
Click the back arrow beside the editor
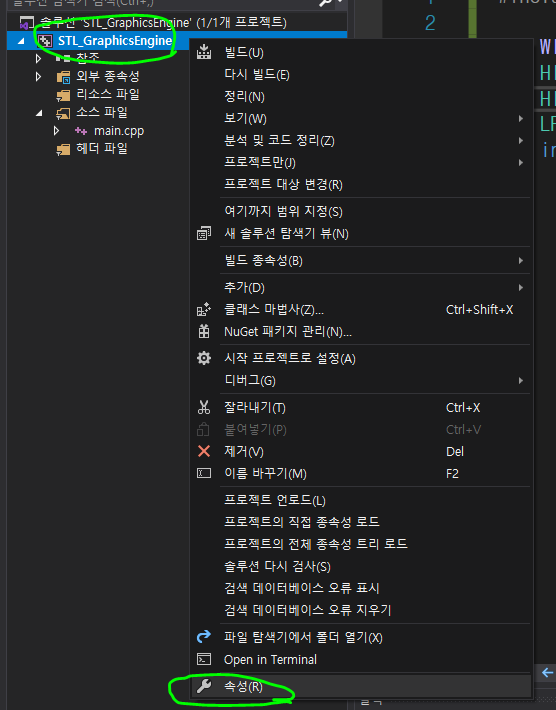pyautogui.click(x=547, y=672)
